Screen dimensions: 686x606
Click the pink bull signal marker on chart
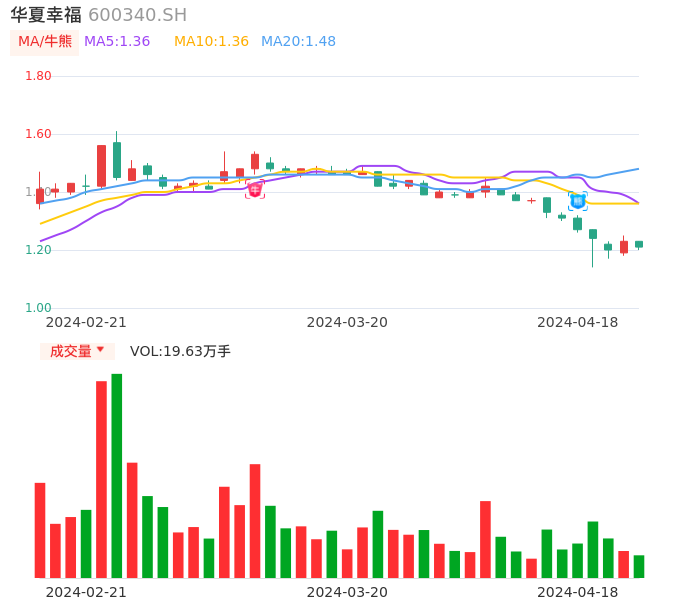255,189
